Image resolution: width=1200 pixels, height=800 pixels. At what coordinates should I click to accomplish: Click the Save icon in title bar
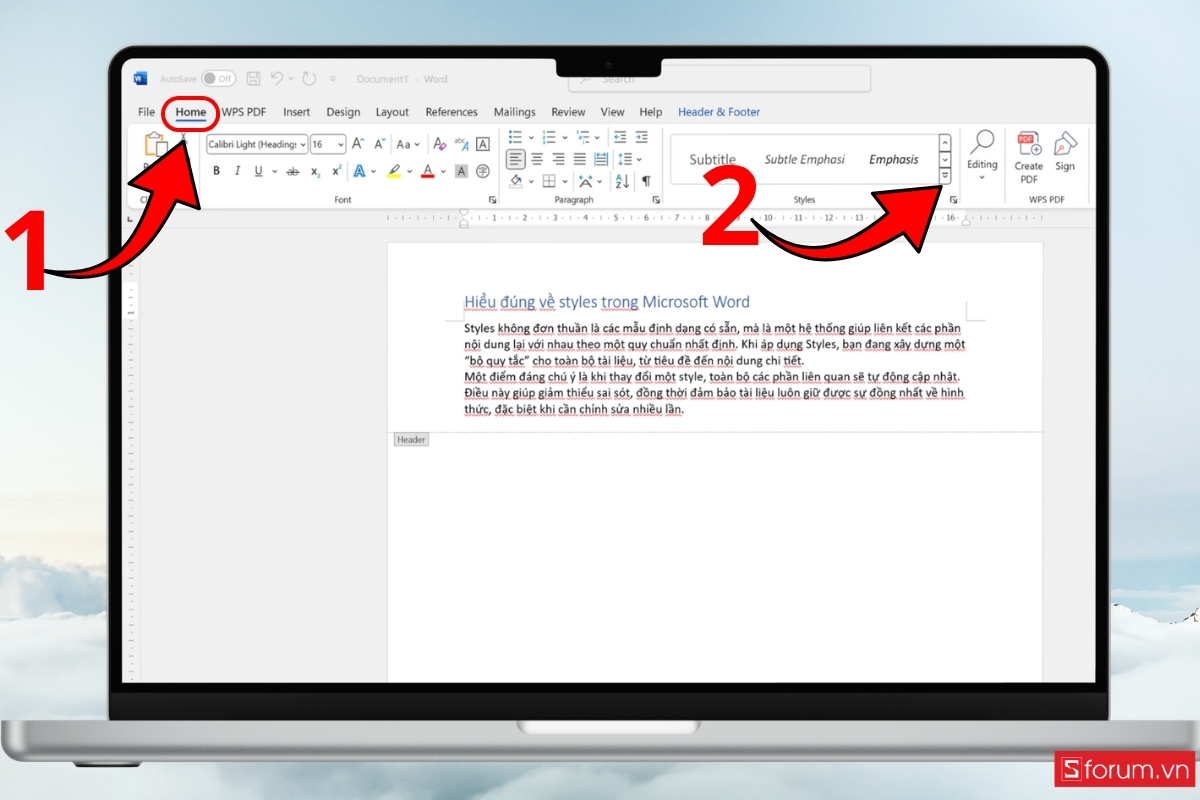pos(253,78)
